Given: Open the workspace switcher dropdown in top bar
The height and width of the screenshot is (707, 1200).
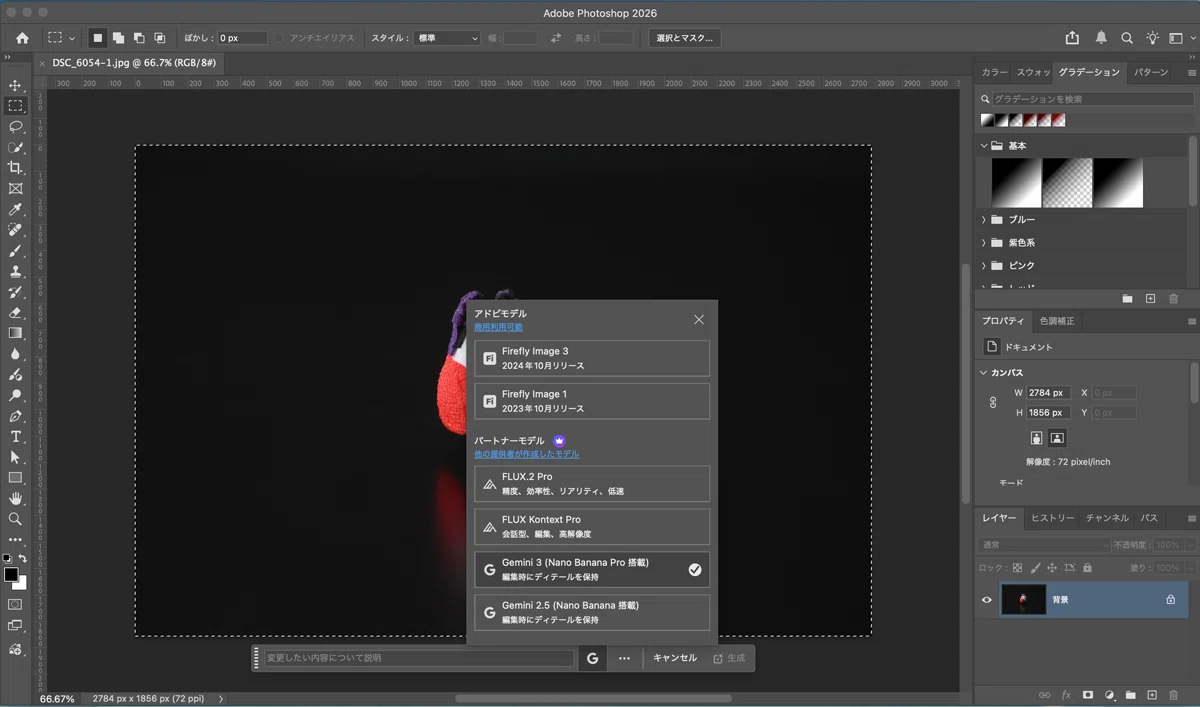Looking at the screenshot, I should 1180,38.
